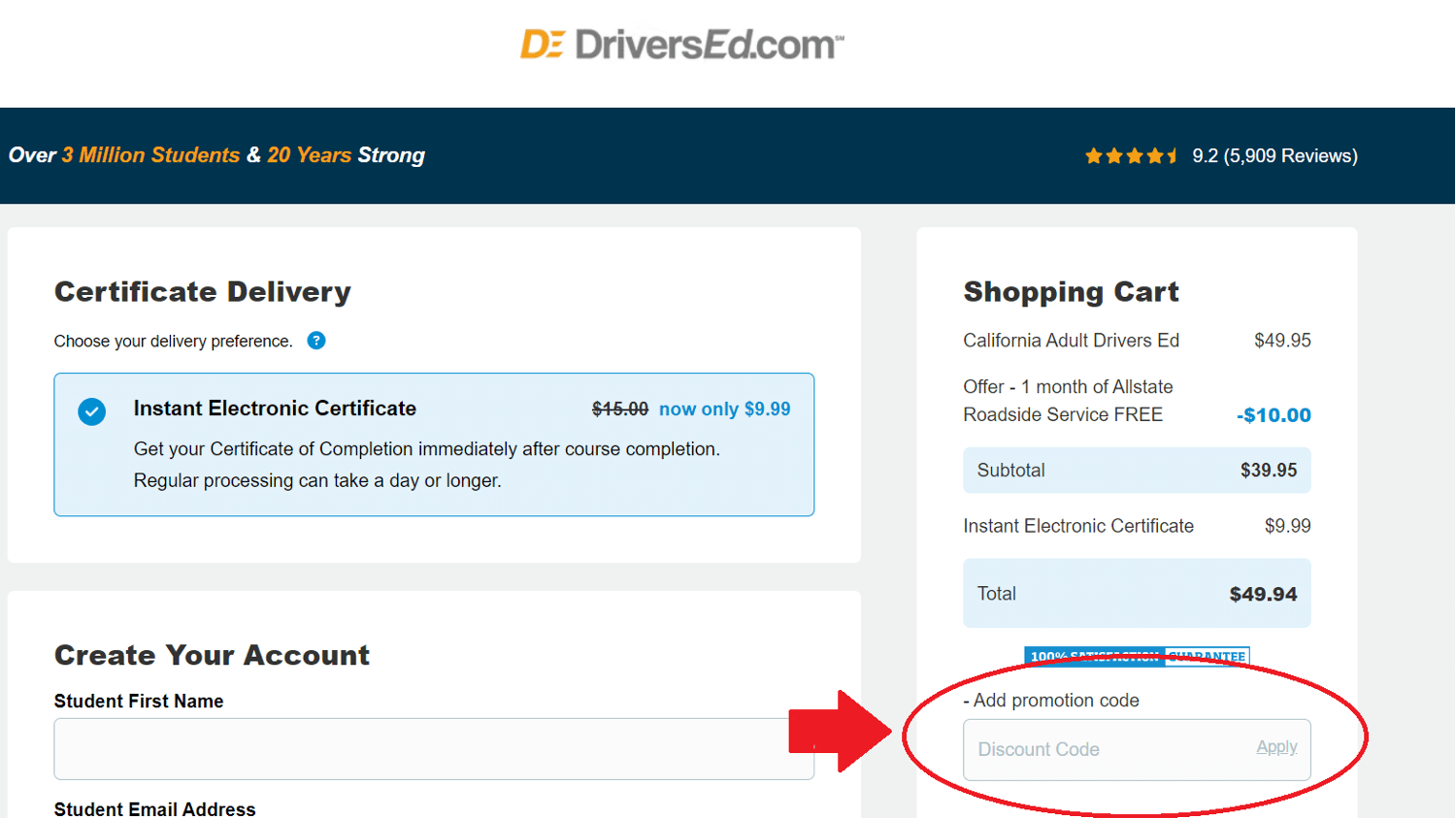
Task: Click the Subtotal row in Shopping Cart
Action: point(1137,470)
